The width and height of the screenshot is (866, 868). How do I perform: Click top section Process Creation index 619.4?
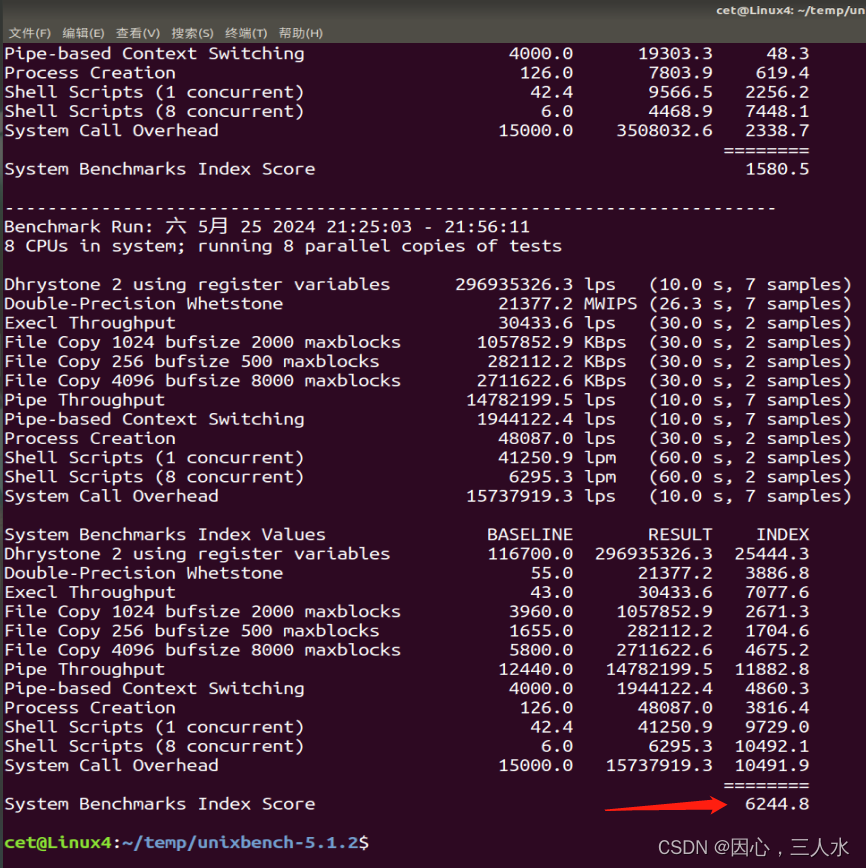[x=782, y=73]
